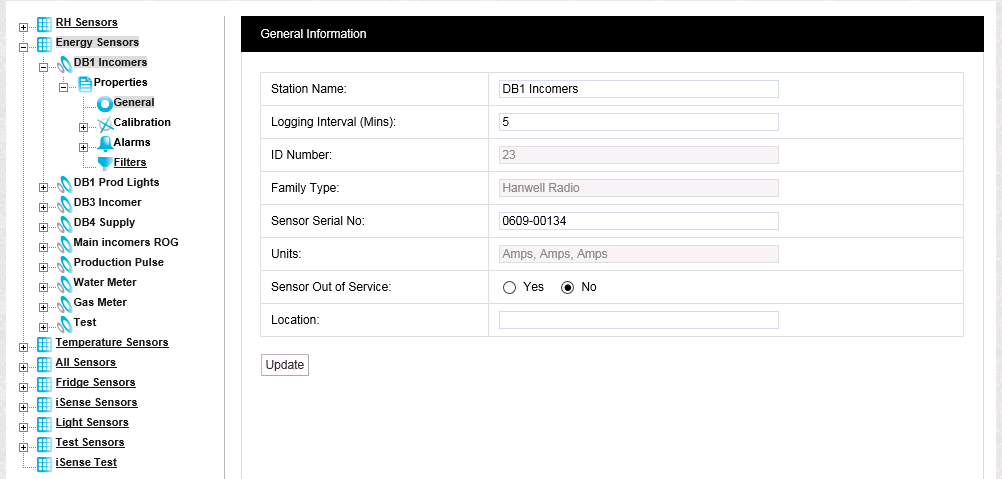Click the Temperature Sensors grid icon
This screenshot has width=1002, height=479.
pyautogui.click(x=44, y=343)
